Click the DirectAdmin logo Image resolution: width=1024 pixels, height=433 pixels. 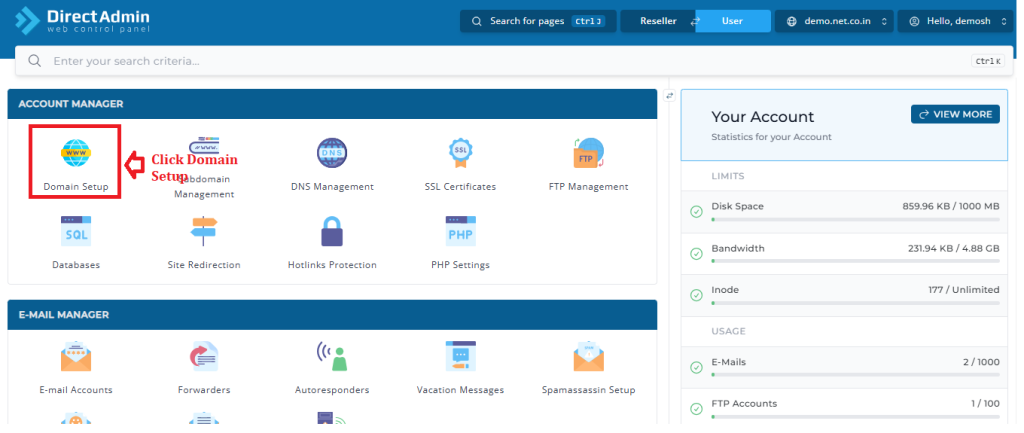click(82, 20)
